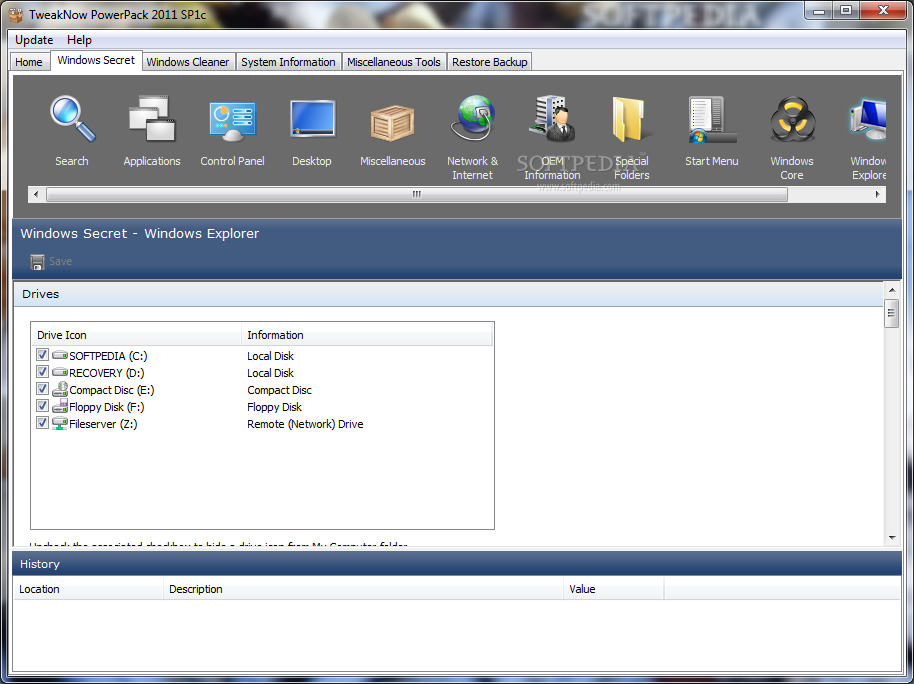Click the History Value column header

[x=613, y=589]
